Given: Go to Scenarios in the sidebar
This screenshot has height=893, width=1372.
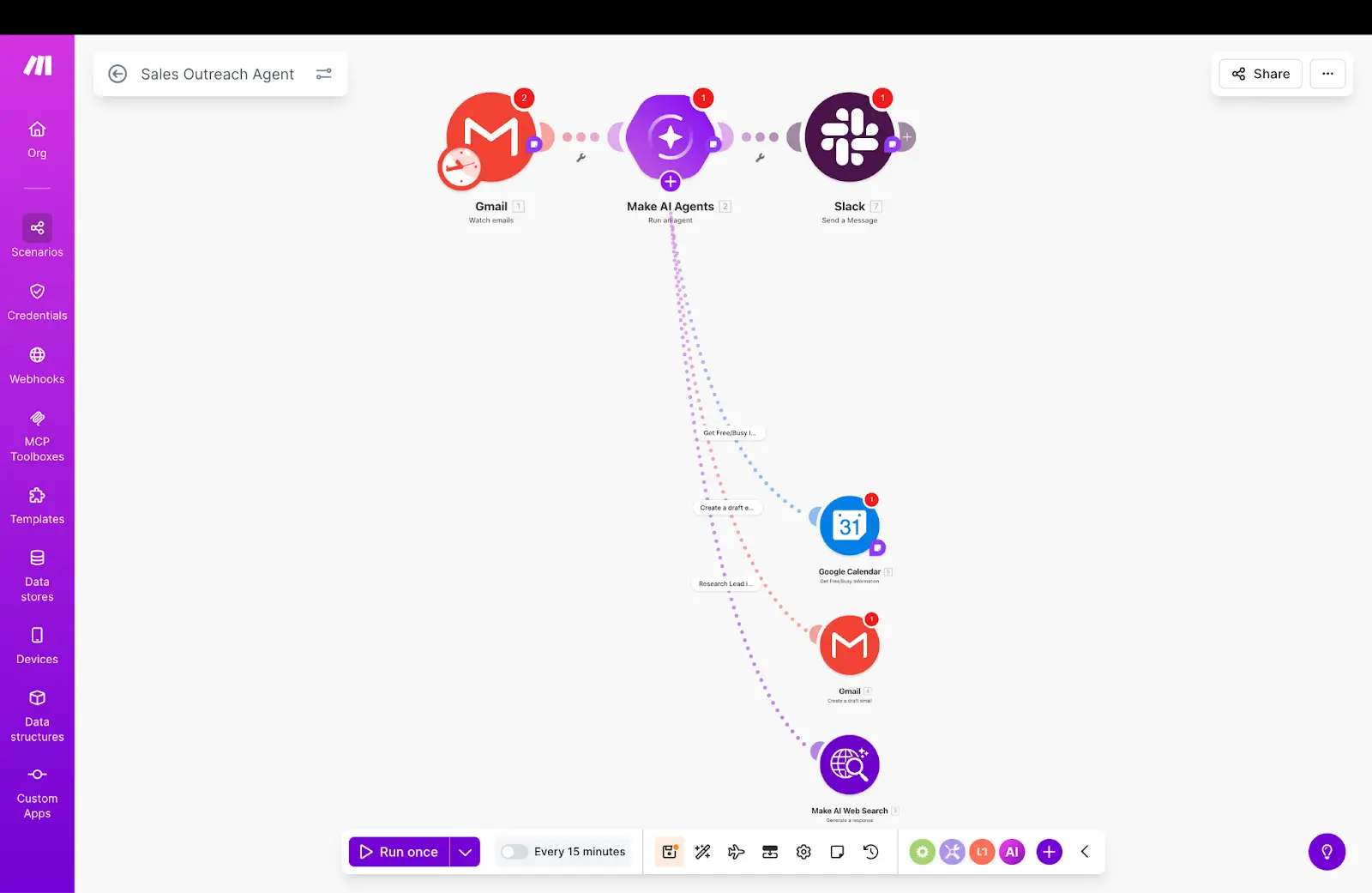Looking at the screenshot, I should coord(37,237).
